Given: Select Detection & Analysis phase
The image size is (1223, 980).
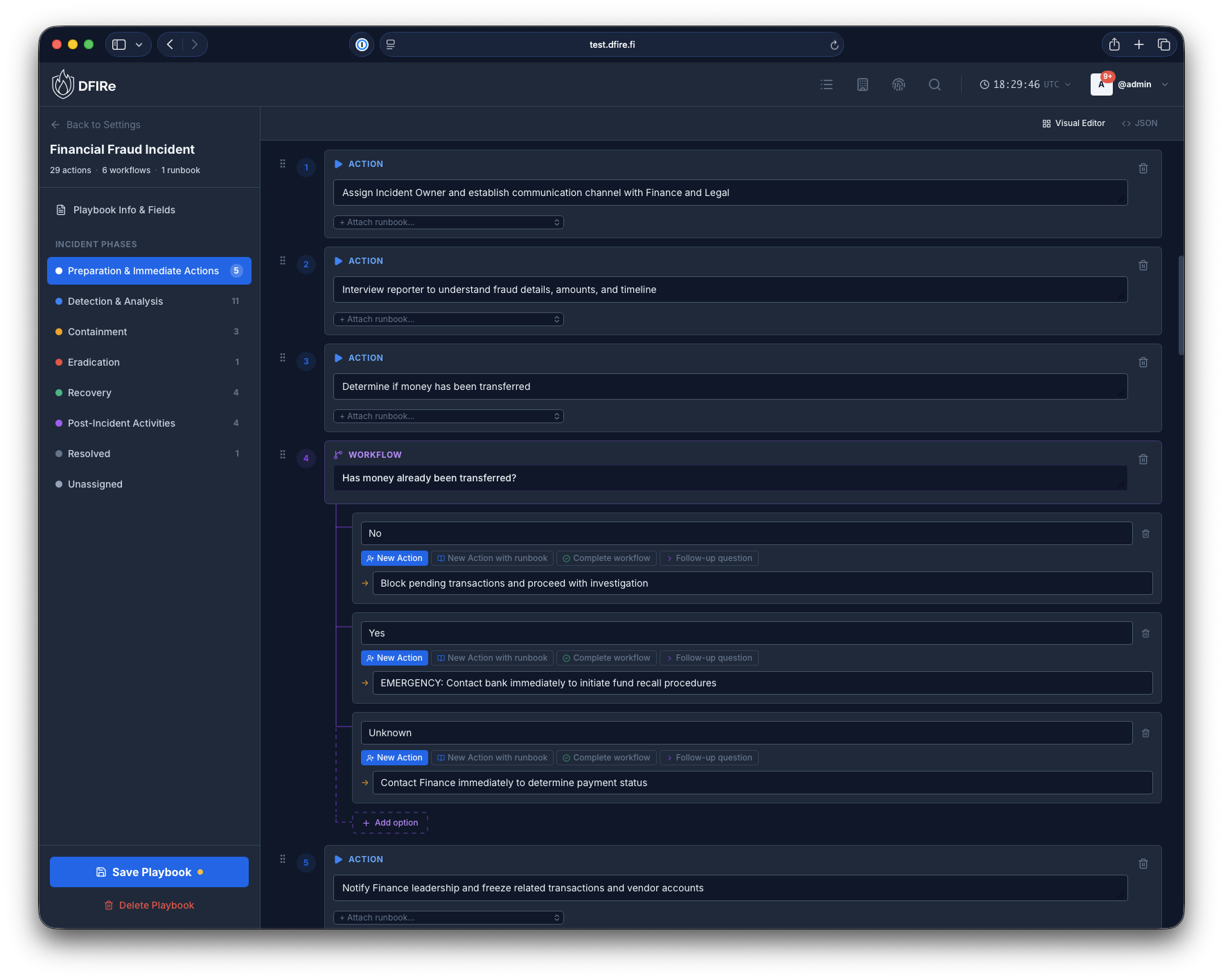Looking at the screenshot, I should pos(149,301).
